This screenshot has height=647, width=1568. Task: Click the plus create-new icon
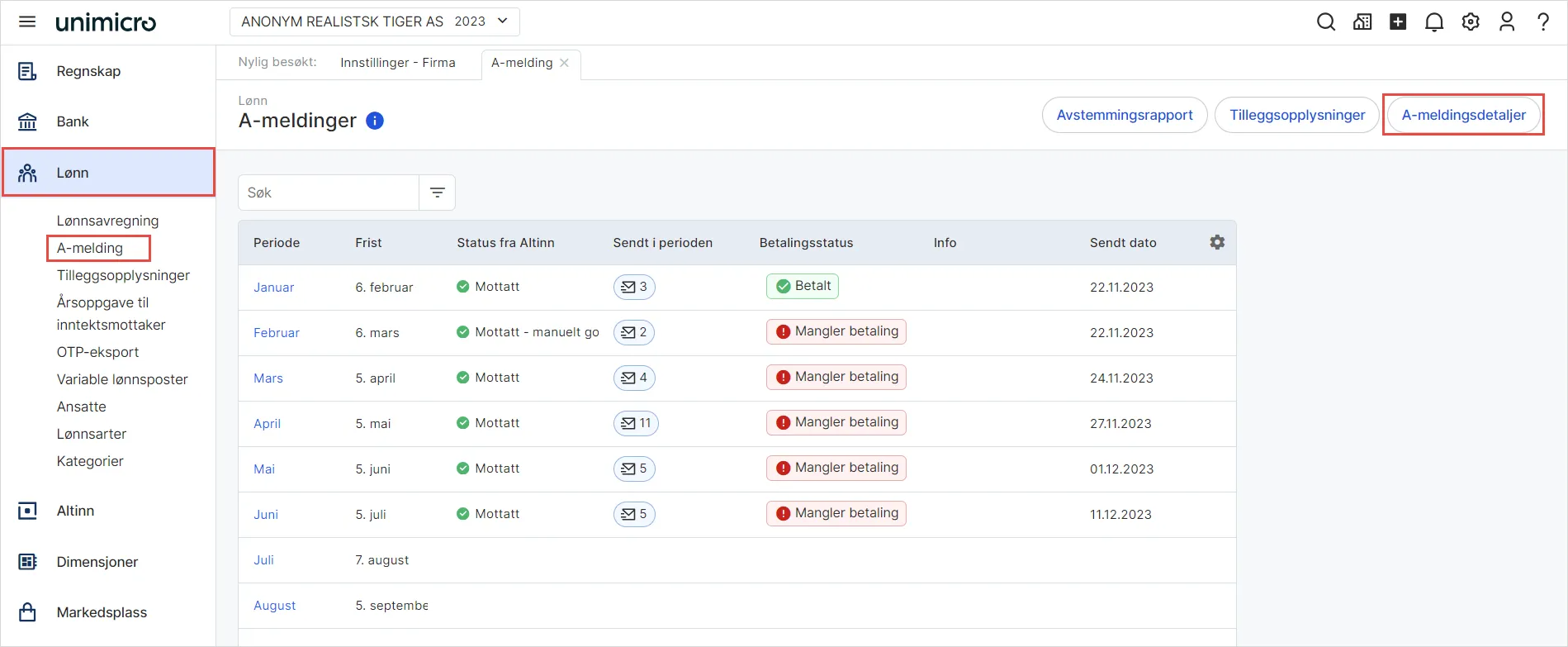[x=1398, y=21]
